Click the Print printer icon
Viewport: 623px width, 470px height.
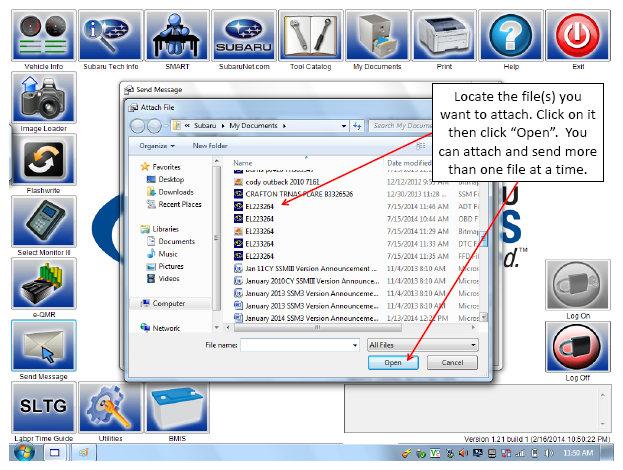[444, 36]
